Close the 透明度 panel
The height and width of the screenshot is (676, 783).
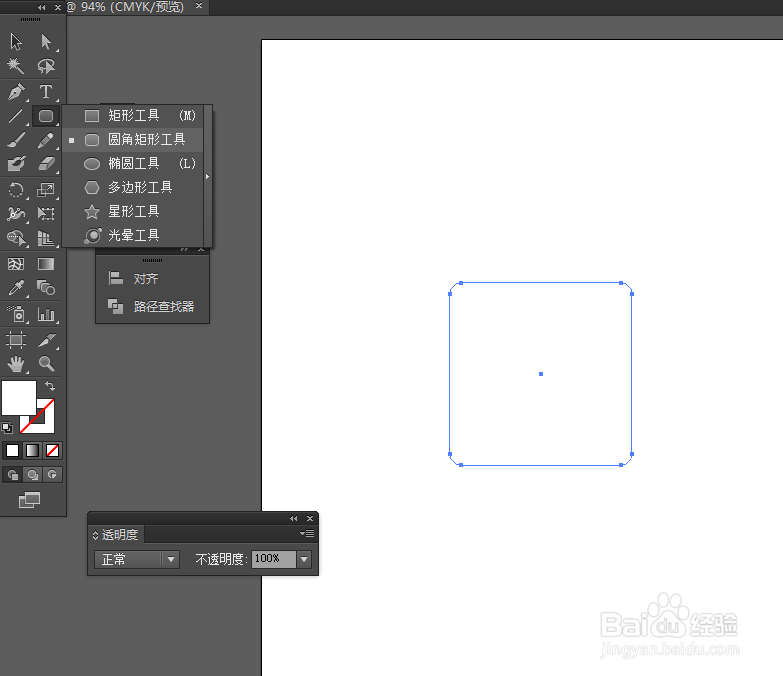tap(310, 519)
